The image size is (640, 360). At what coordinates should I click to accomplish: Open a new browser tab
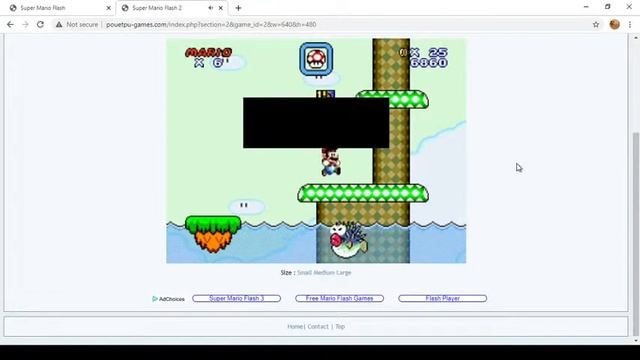238,8
